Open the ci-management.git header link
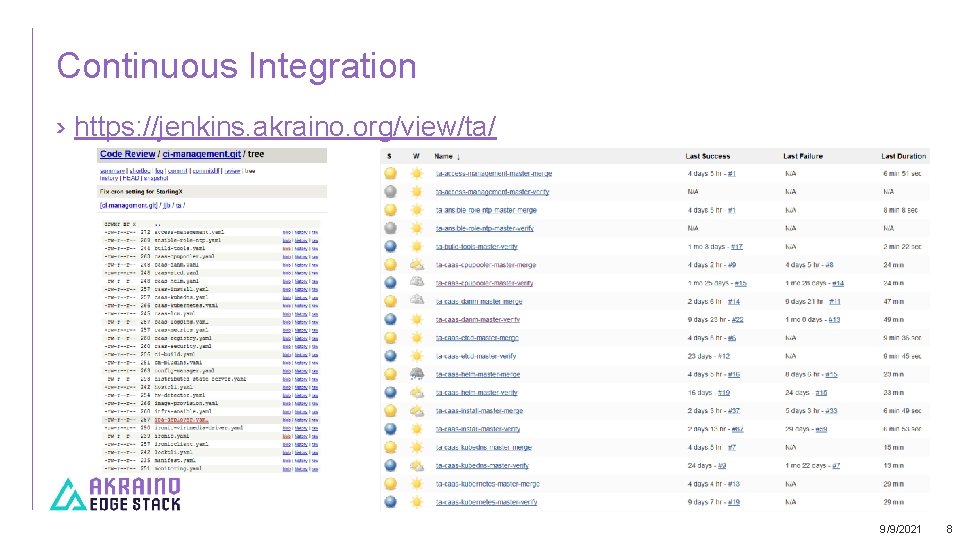Screen dimensions: 960x540 pyautogui.click(x=201, y=154)
